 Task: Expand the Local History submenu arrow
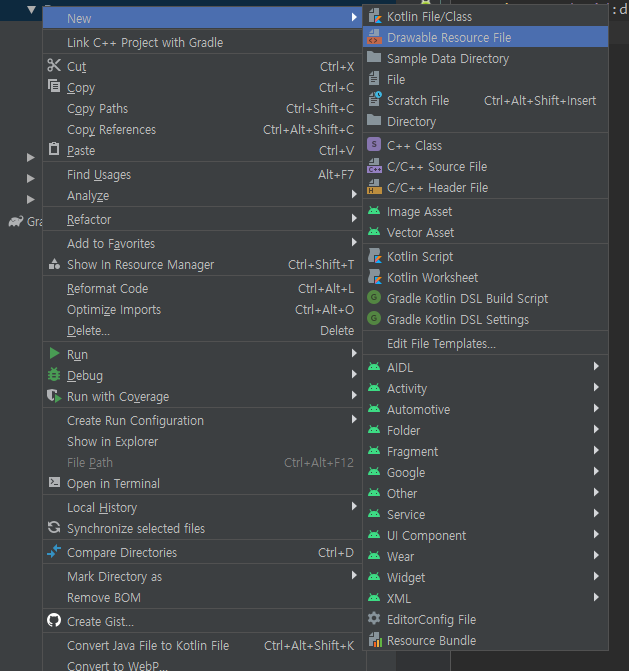pos(354,506)
